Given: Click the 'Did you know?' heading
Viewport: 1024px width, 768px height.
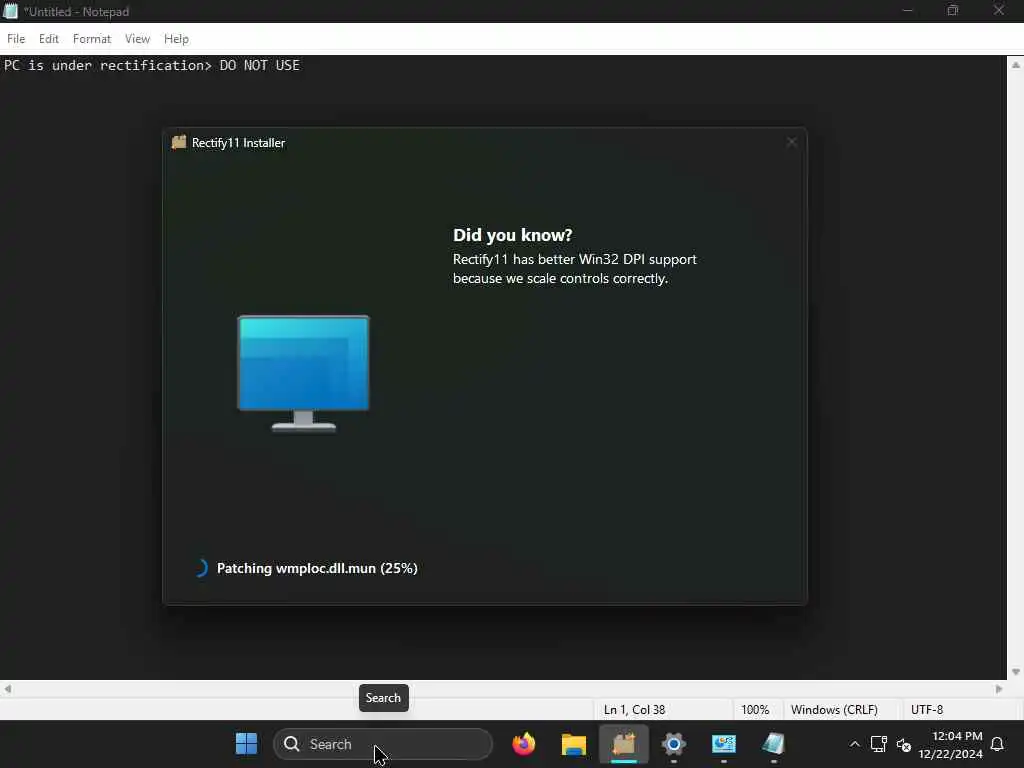Looking at the screenshot, I should (x=512, y=235).
